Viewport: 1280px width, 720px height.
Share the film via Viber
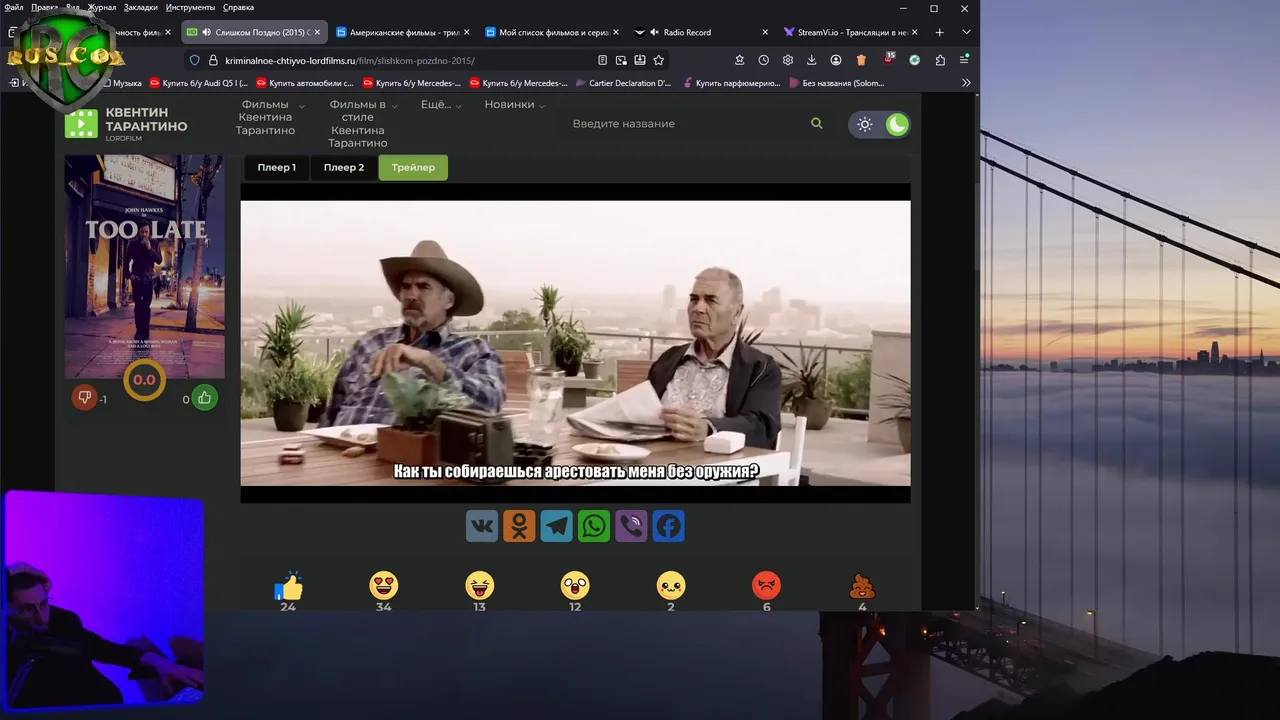click(x=631, y=526)
